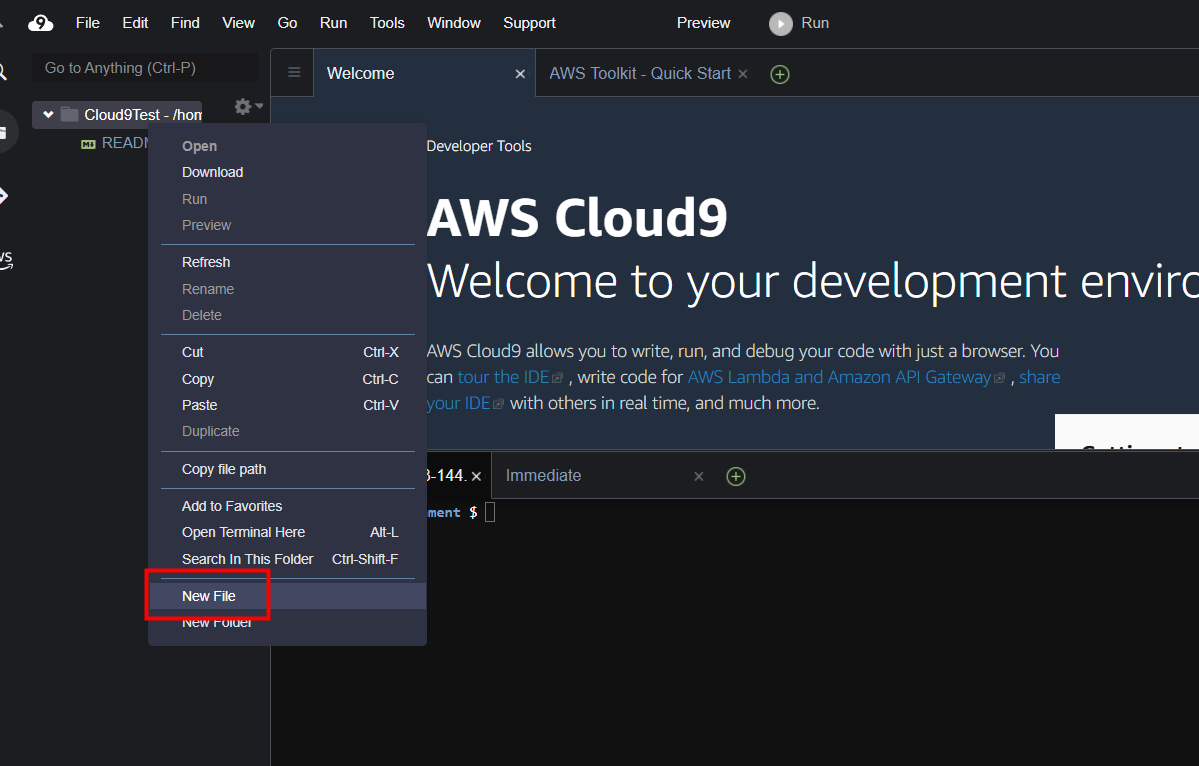Open the Go menu
Viewport: 1199px width, 766px height.
click(288, 23)
